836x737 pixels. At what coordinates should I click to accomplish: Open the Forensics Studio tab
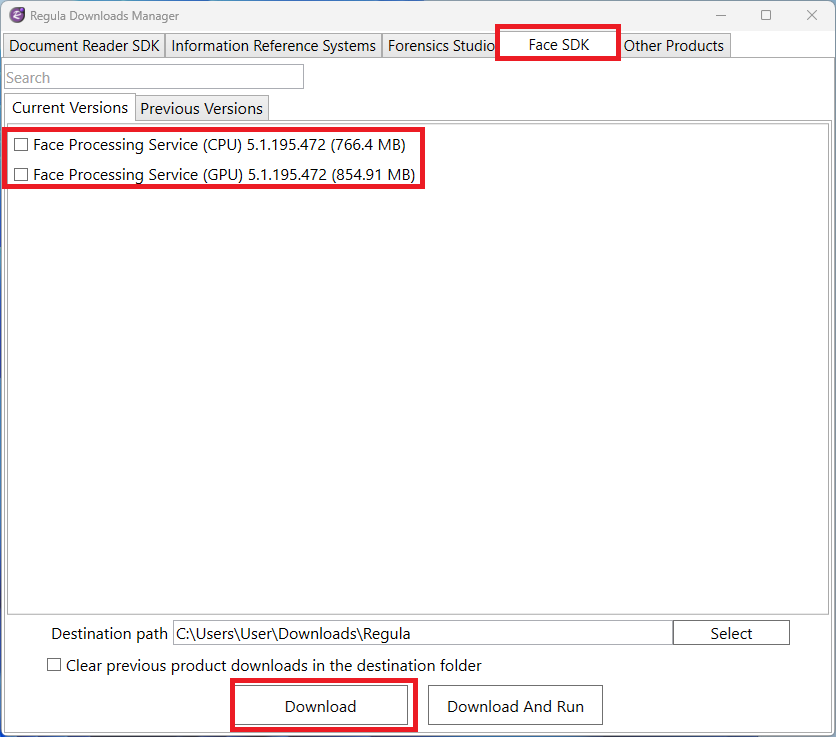click(x=441, y=46)
